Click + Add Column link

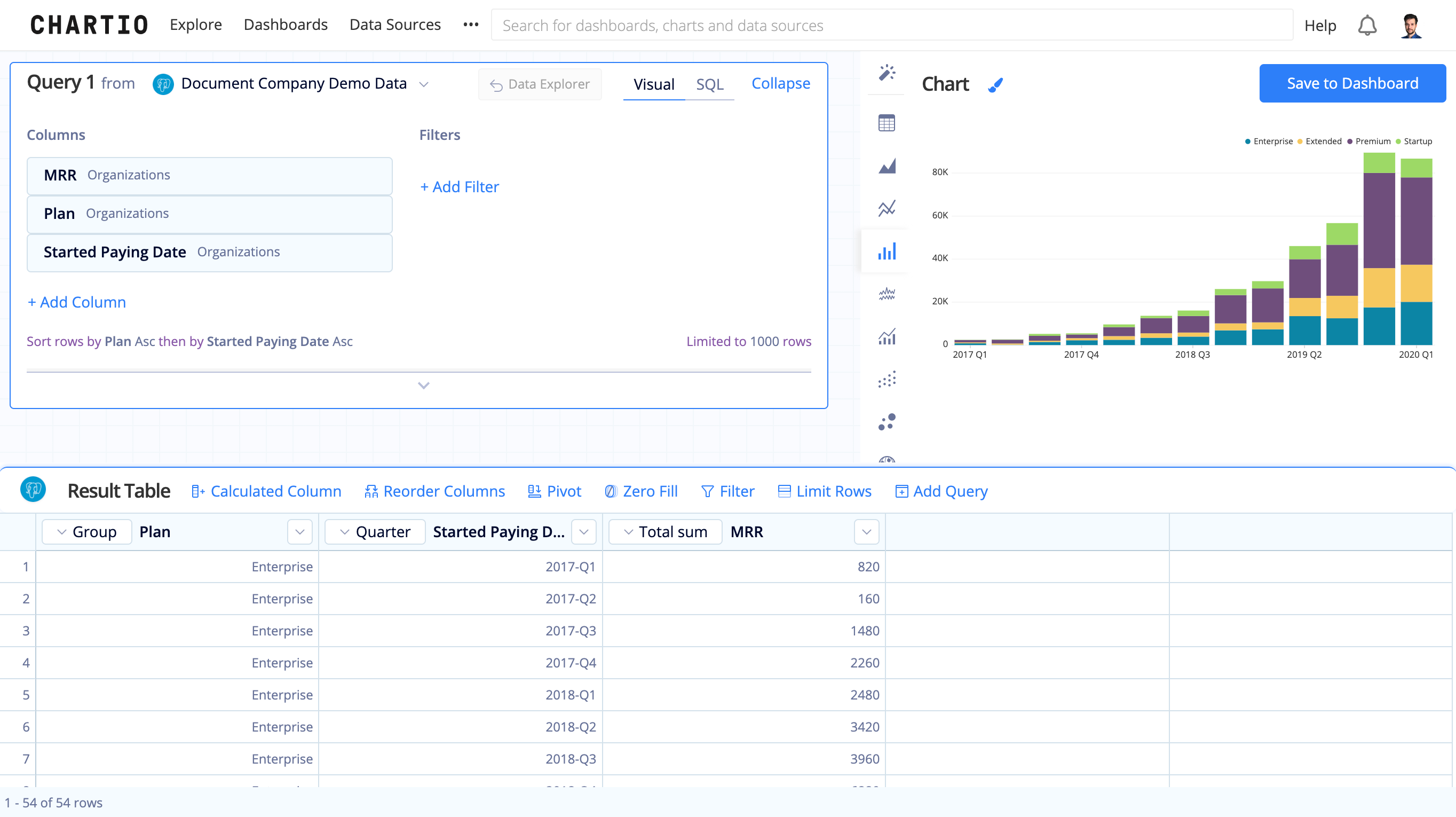[x=76, y=302]
